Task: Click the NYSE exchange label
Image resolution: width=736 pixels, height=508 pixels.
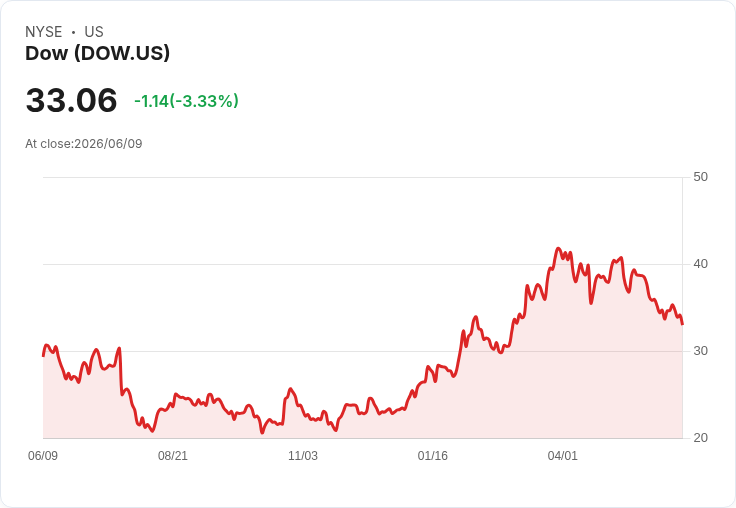Action: pos(44,32)
